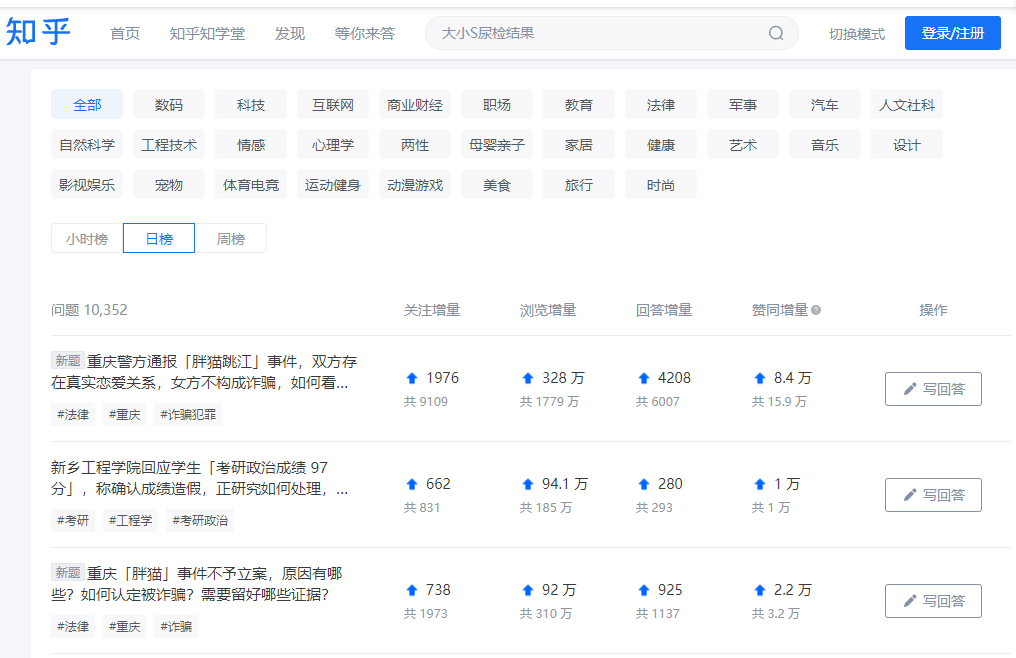Select the 小时榜 ranking tab
Viewport: 1016px width, 658px height.
click(87, 239)
